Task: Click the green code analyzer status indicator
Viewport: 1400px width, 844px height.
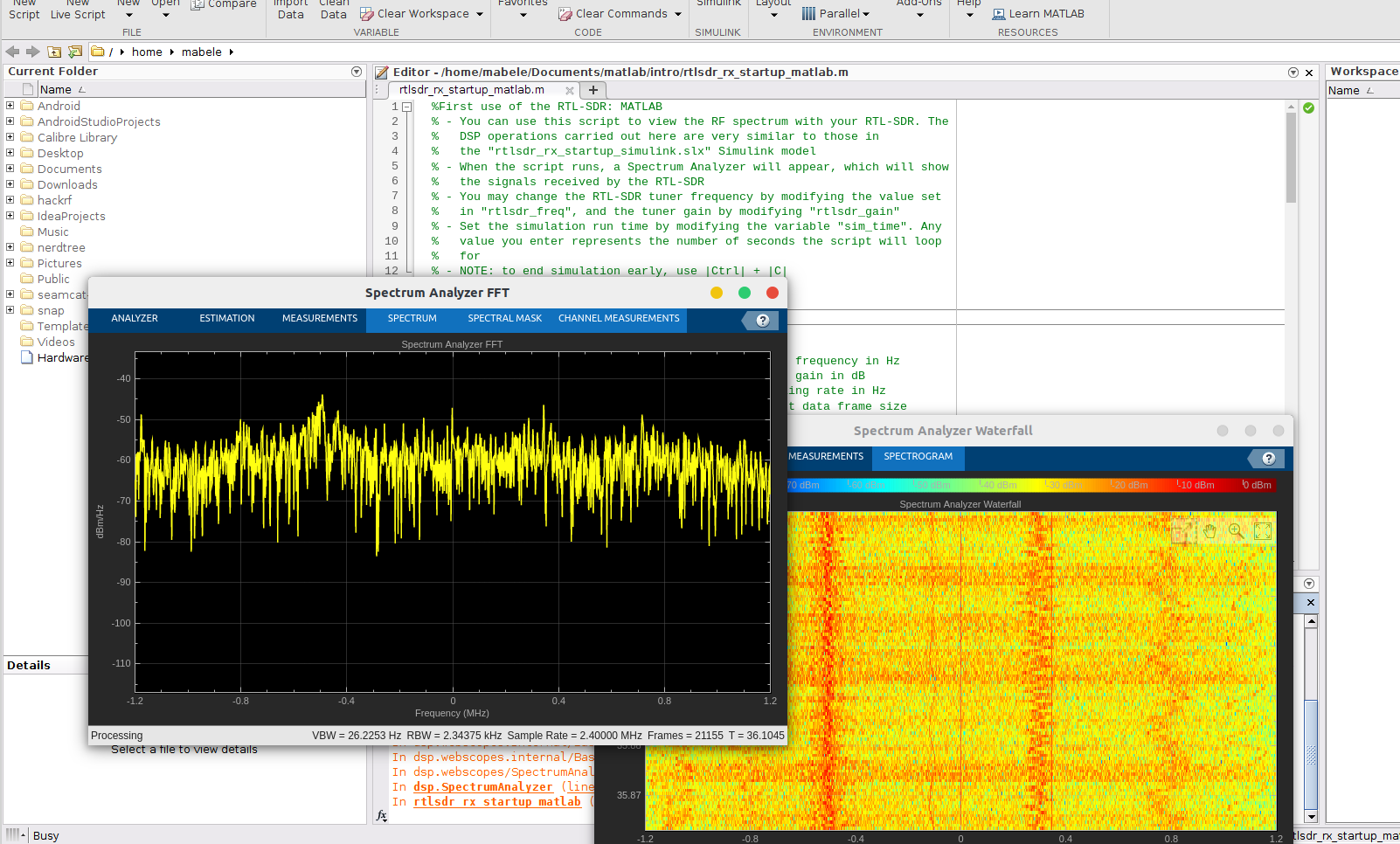Action: click(x=1308, y=108)
